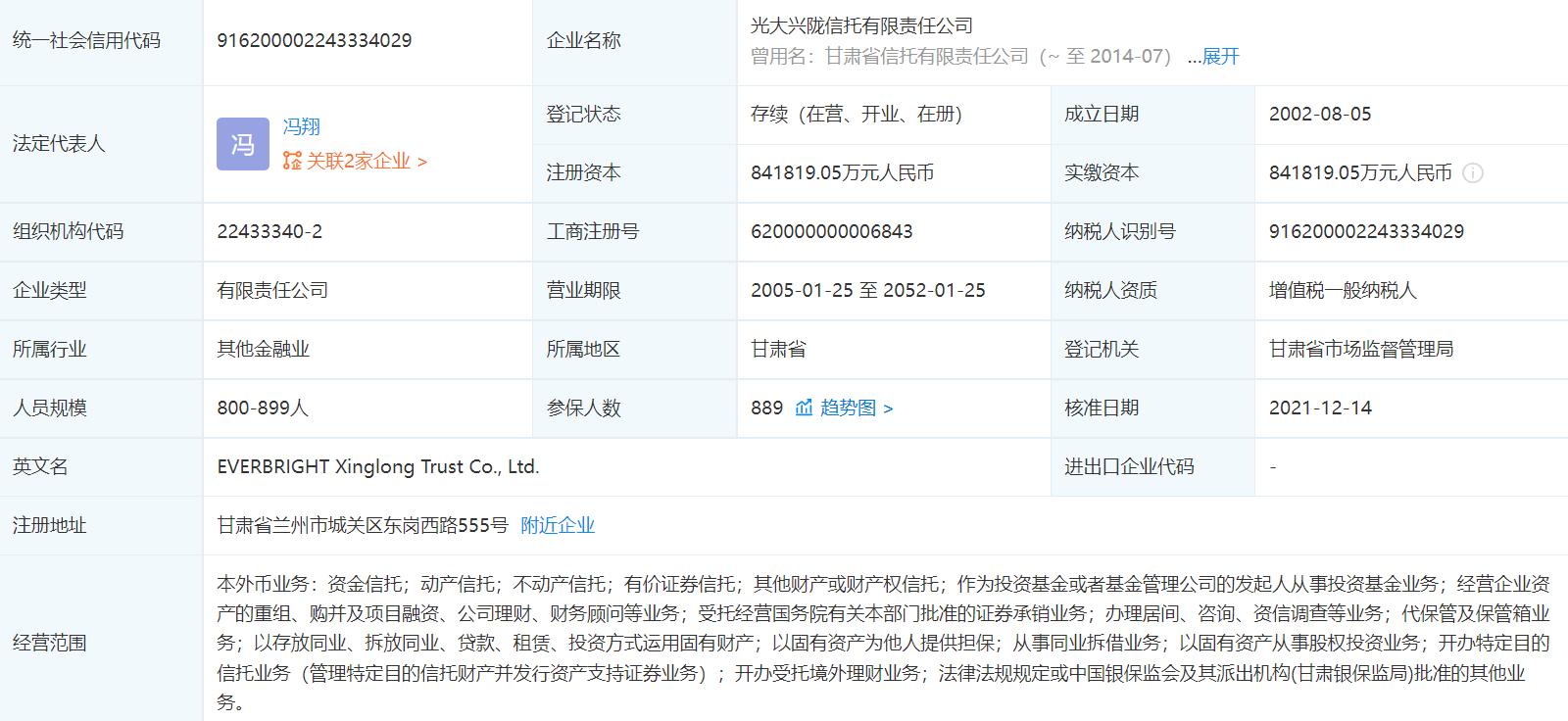This screenshot has height=721, width=1568.
Task: Click the 注册地址 label
Action: pos(49,525)
